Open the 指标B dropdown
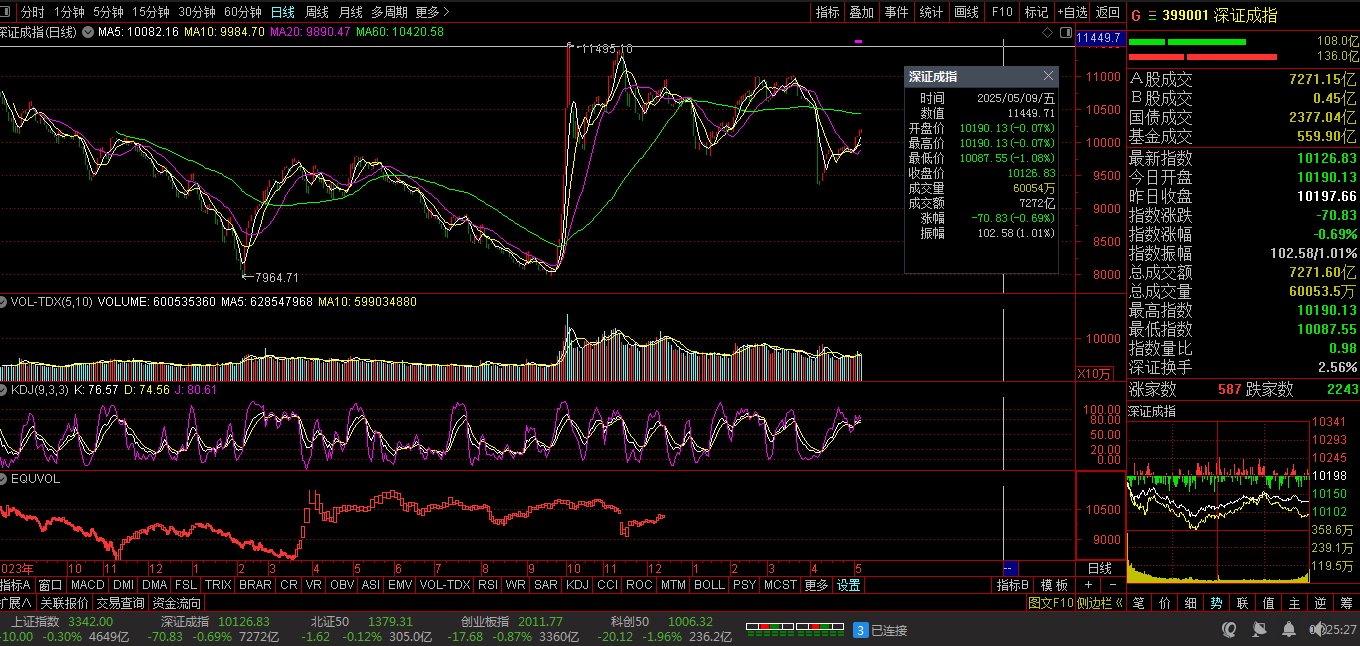Viewport: 1360px width, 646px height. 1013,585
